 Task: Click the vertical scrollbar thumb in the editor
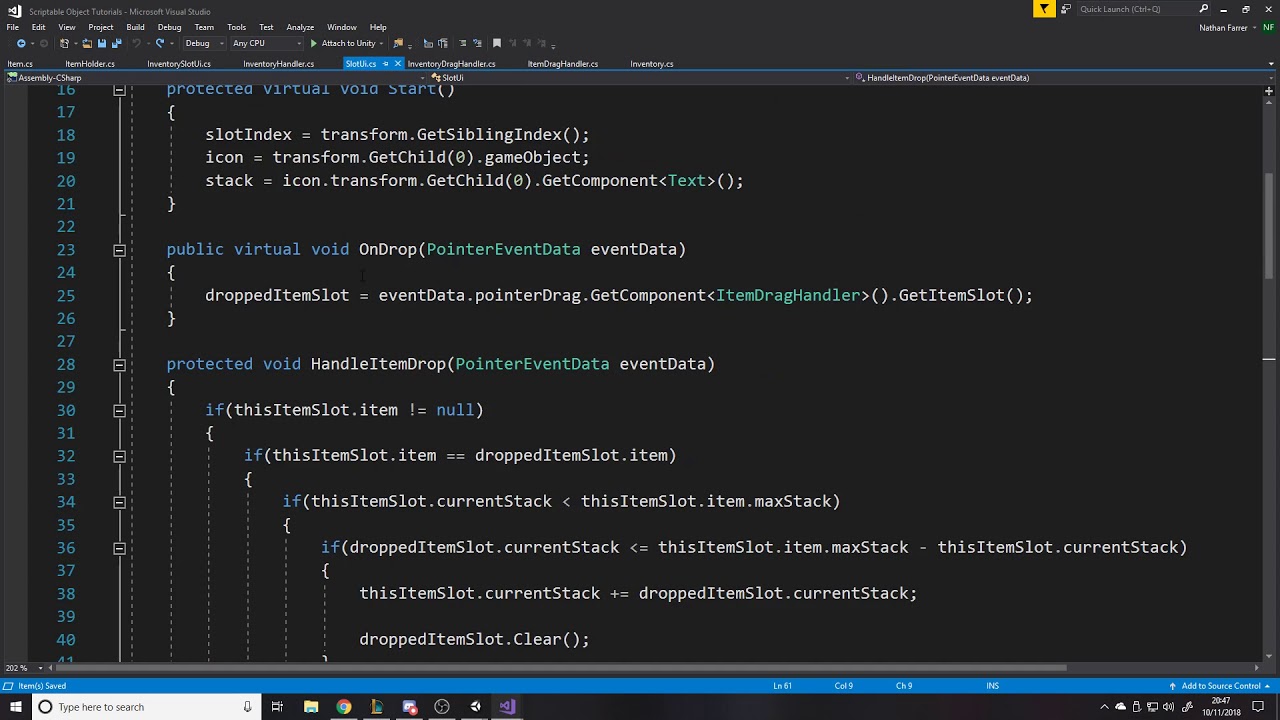tap(1269, 225)
